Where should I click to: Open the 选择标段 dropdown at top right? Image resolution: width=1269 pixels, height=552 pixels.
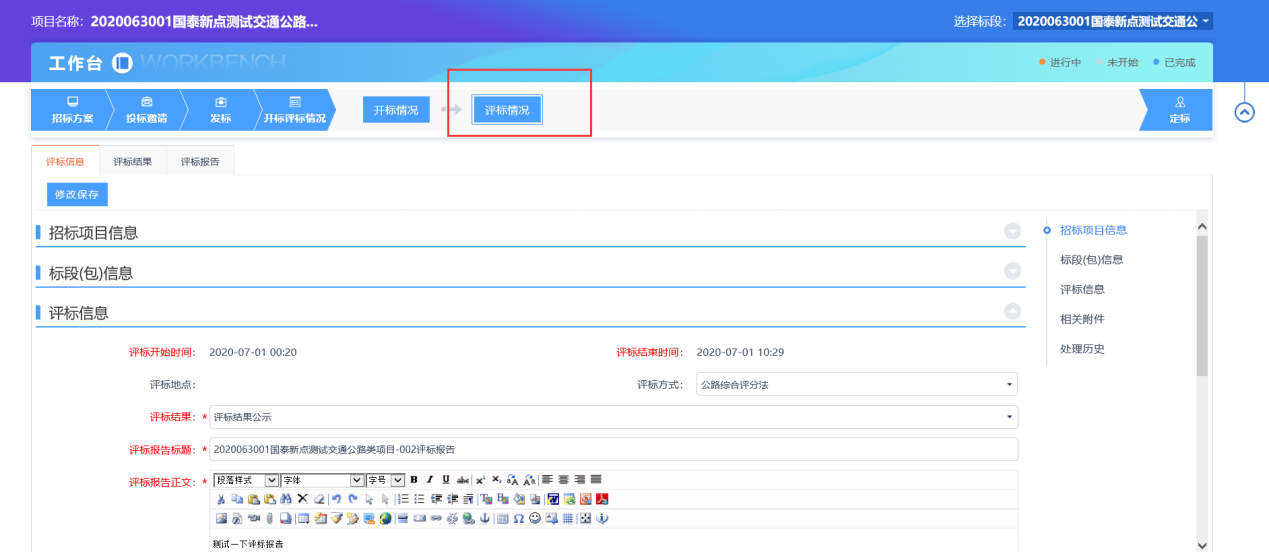[1112, 21]
